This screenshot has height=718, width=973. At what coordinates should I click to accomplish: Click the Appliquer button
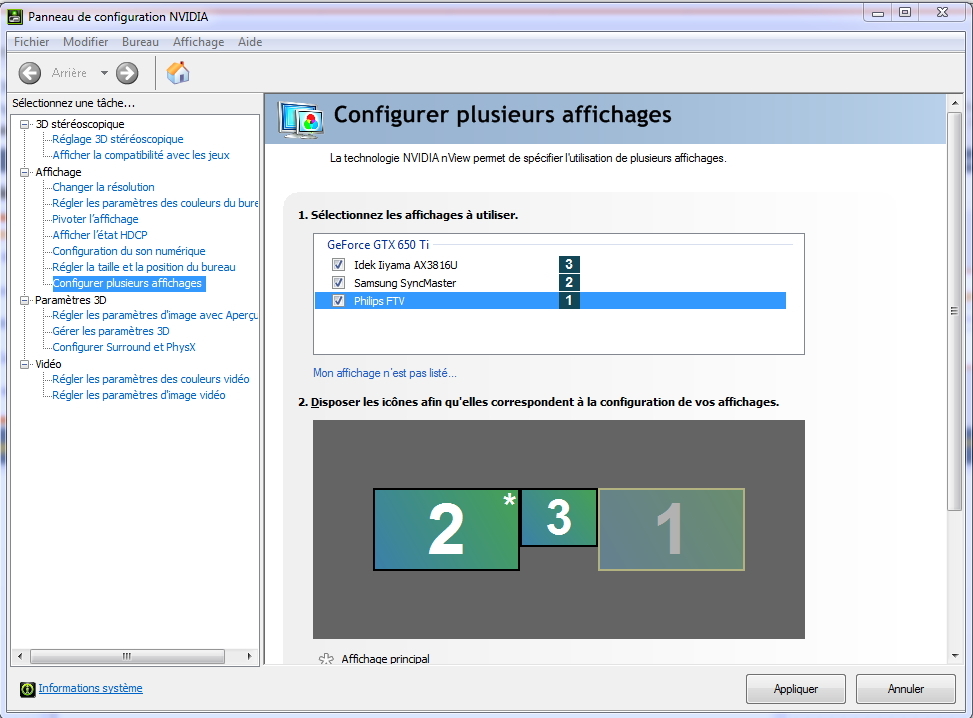[796, 689]
